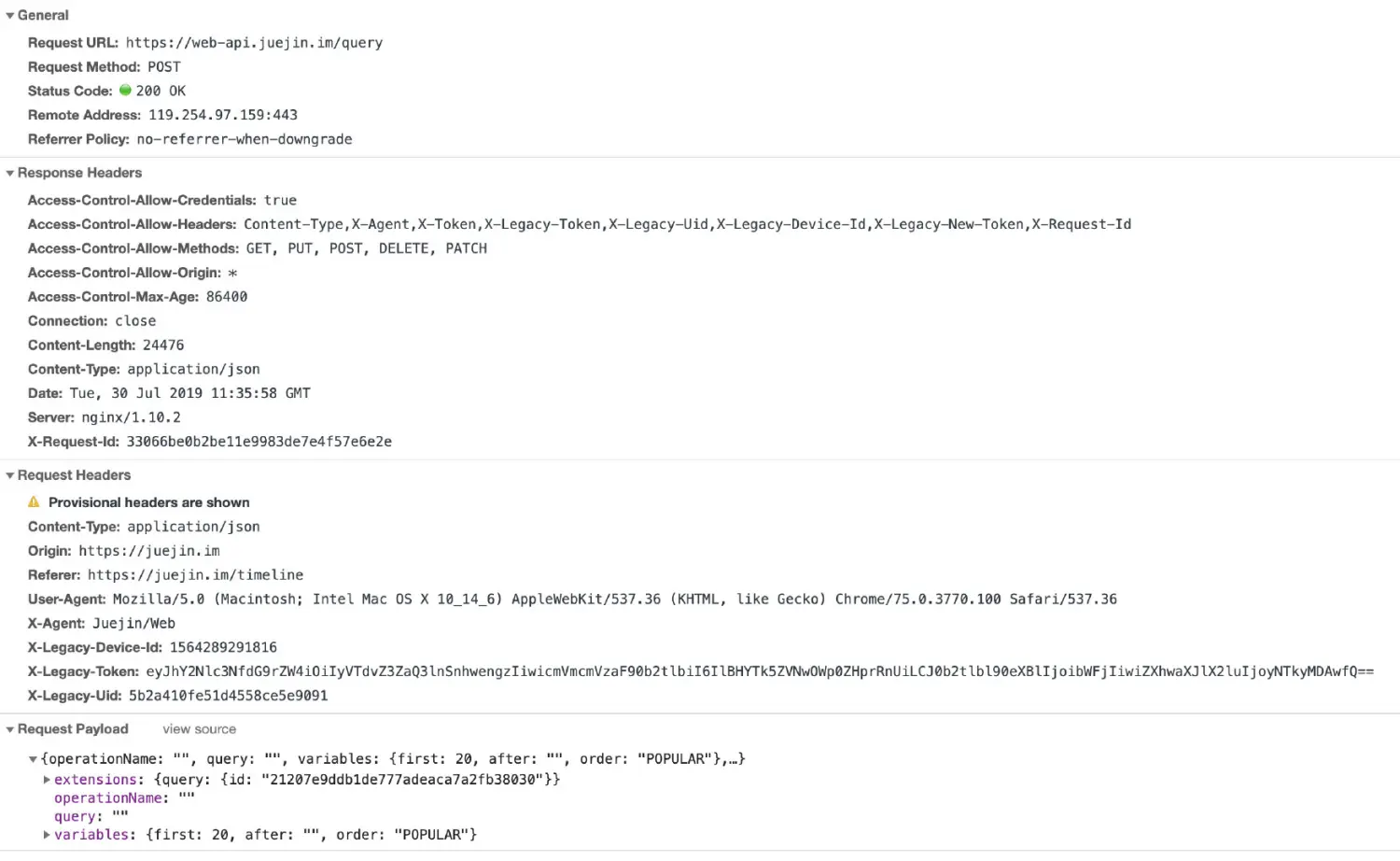Expand the variables payload entry
Screen dimensions: 1400x861
tap(47, 835)
